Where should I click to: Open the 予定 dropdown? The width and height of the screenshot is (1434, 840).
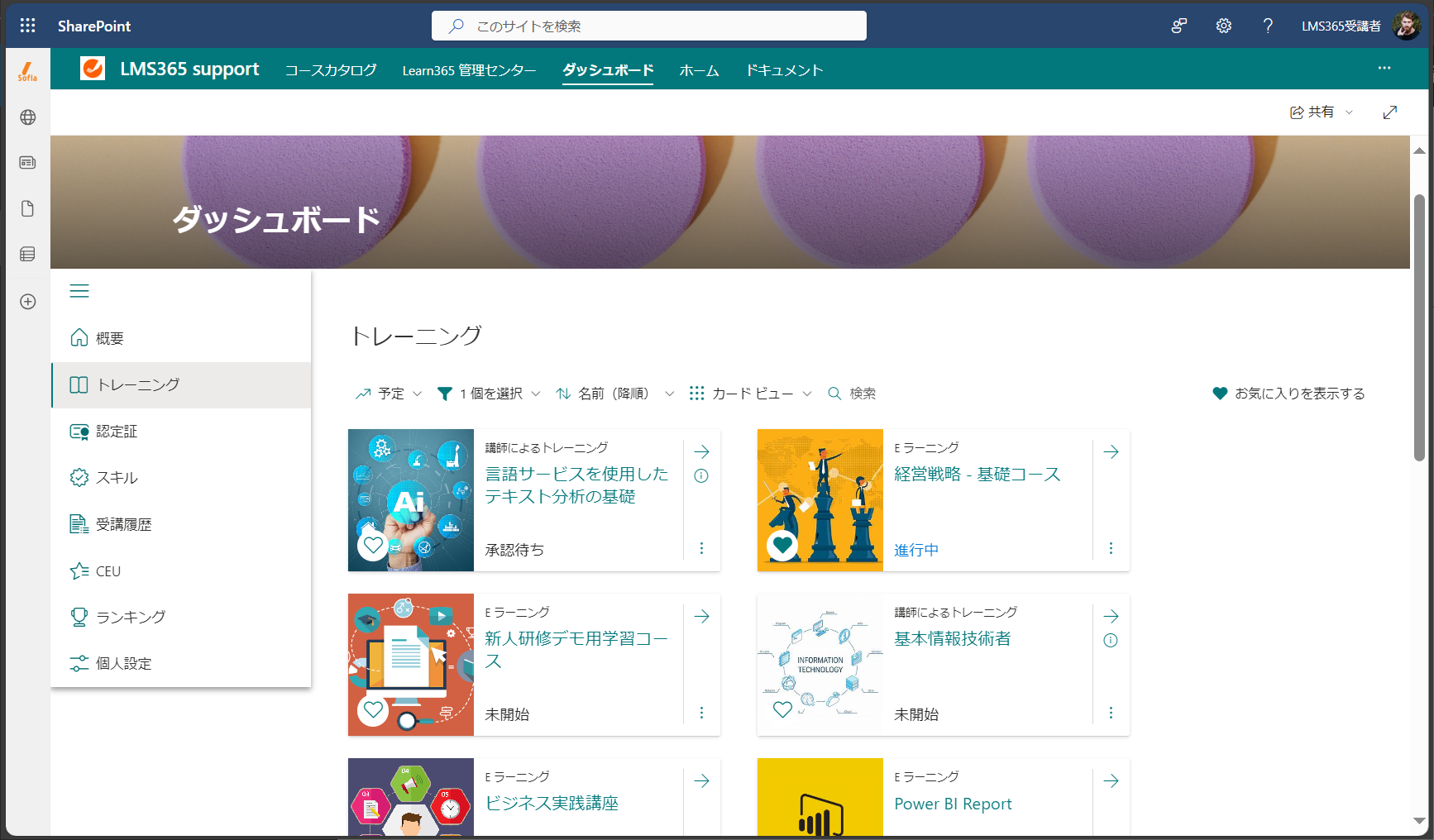[x=389, y=394]
